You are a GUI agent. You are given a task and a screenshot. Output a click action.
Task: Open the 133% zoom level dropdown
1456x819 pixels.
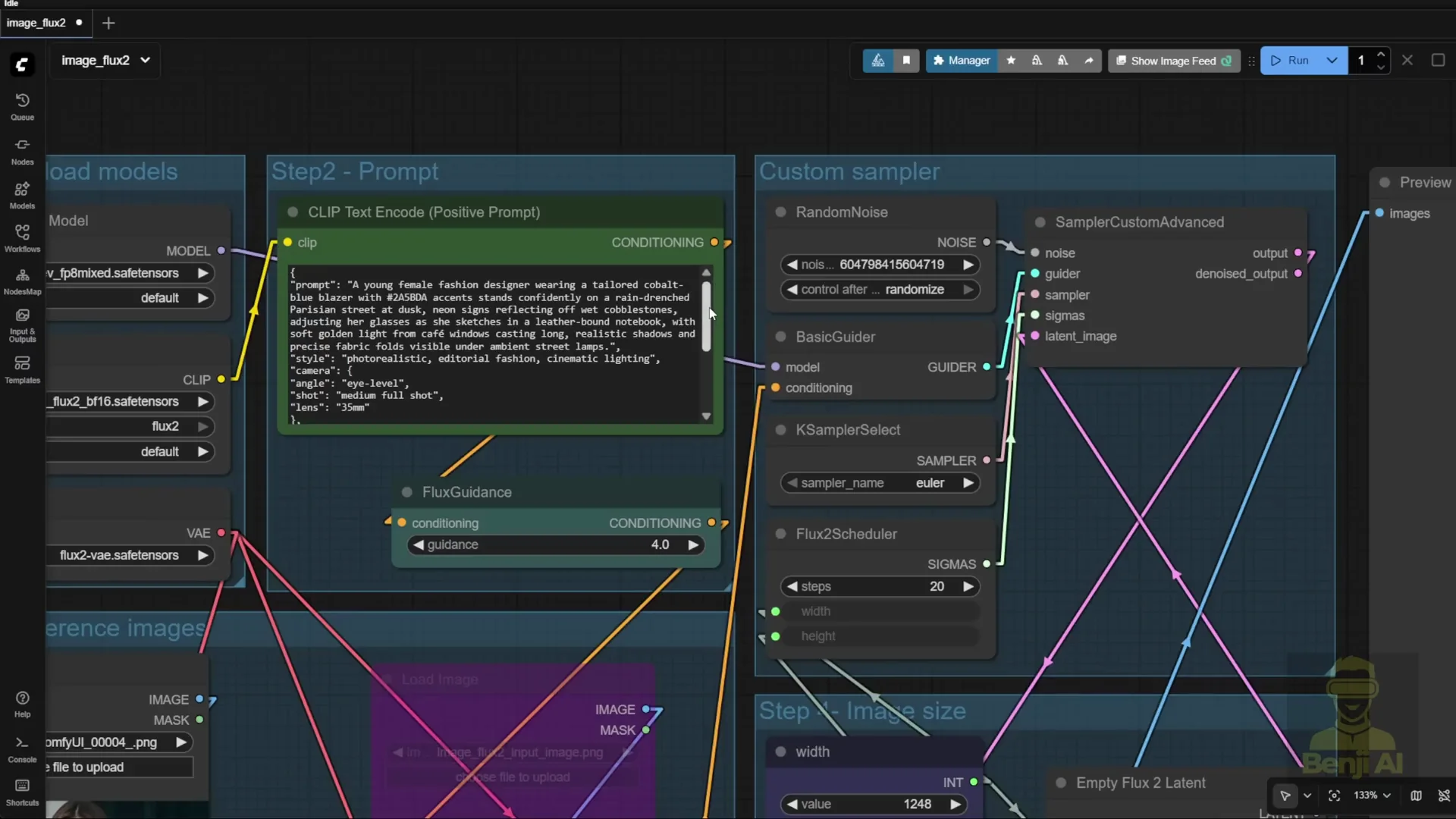click(x=1371, y=796)
